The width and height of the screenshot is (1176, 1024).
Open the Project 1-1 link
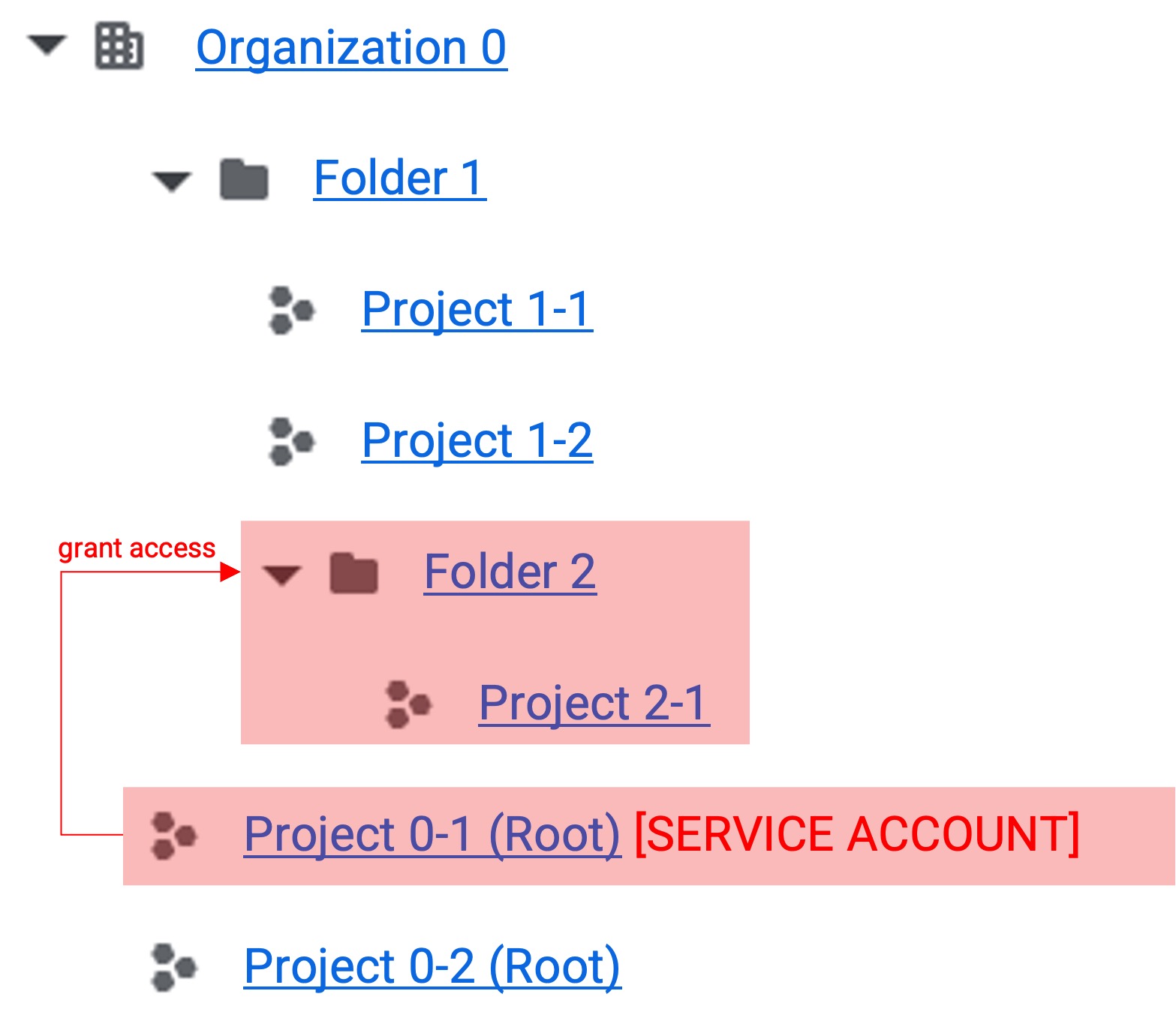pos(477,310)
